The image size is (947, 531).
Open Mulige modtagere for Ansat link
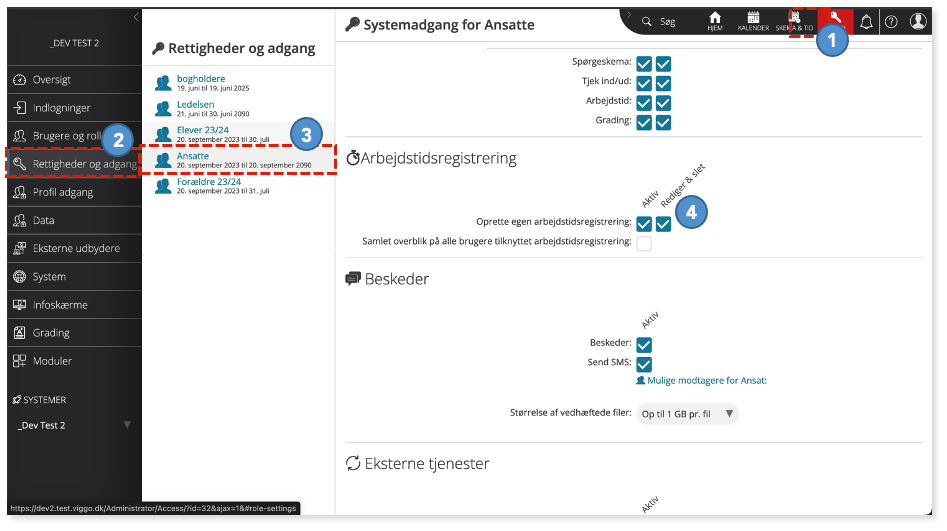click(x=702, y=381)
